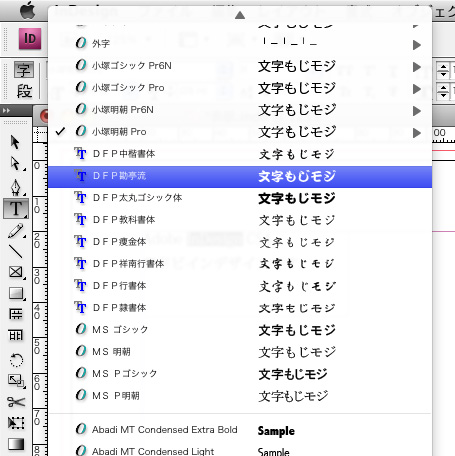Choose font ＭＳ ゴシック
This screenshot has width=455, height=456.
240,330
